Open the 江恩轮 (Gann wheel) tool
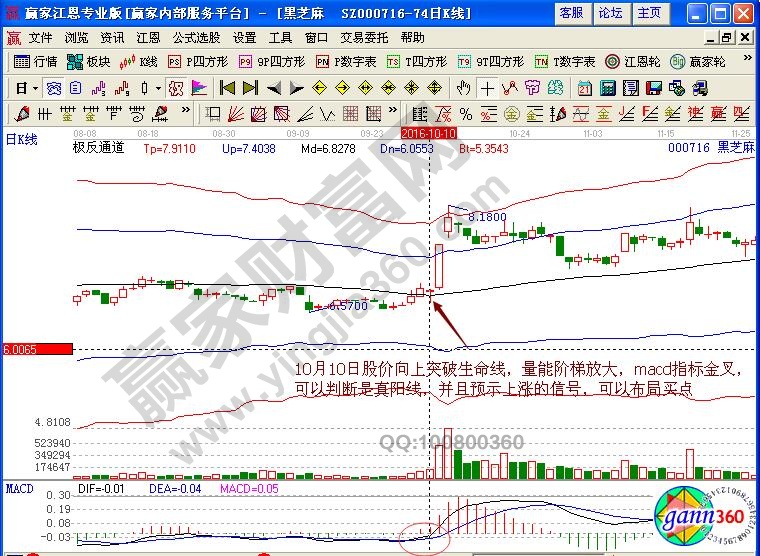Viewport: 760px width, 556px height. point(633,62)
